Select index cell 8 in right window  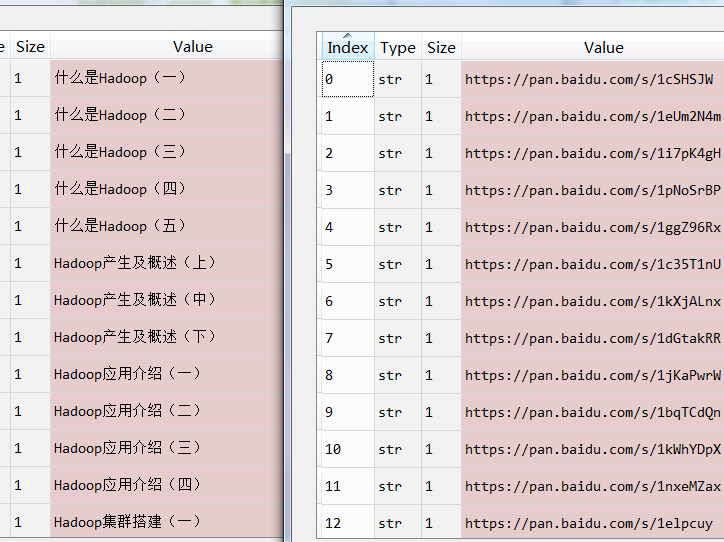pyautogui.click(x=348, y=374)
